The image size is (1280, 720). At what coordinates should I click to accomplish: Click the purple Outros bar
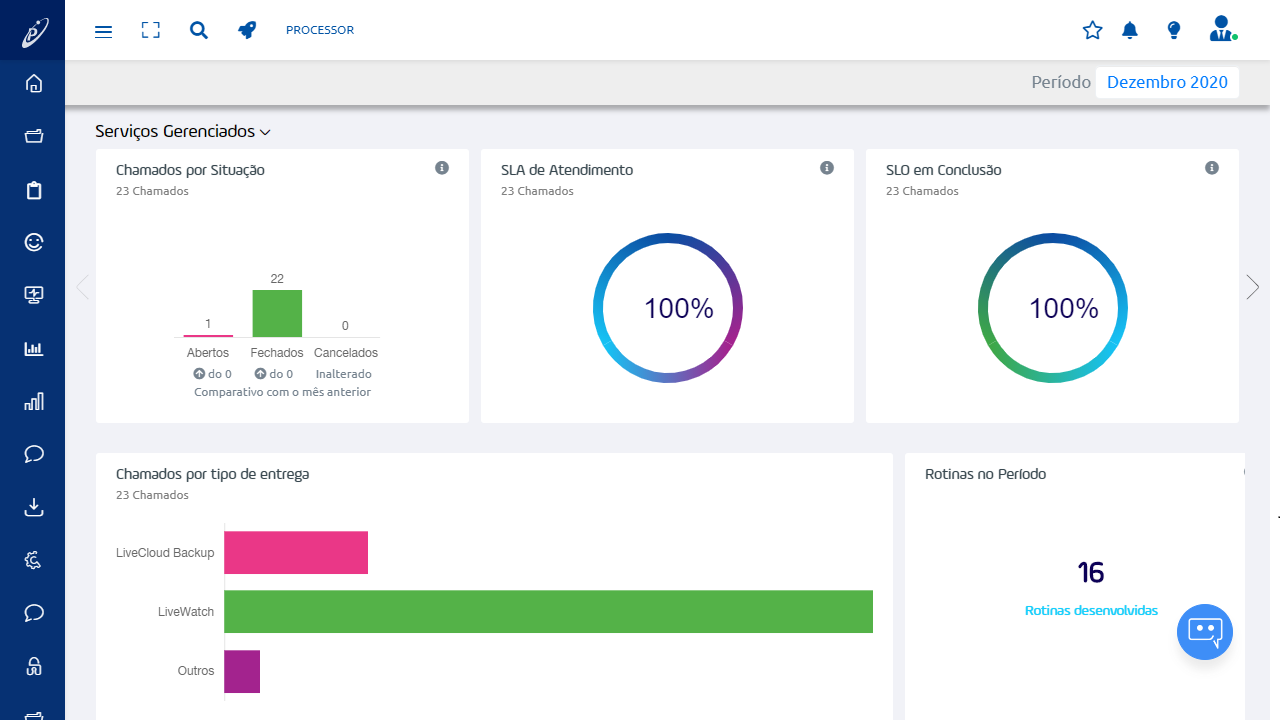[x=242, y=671]
